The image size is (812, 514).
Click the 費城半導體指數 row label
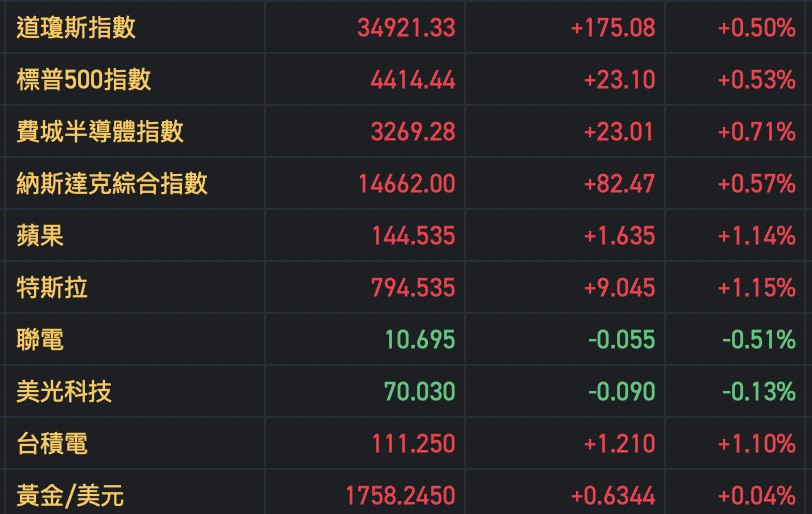pyautogui.click(x=100, y=132)
